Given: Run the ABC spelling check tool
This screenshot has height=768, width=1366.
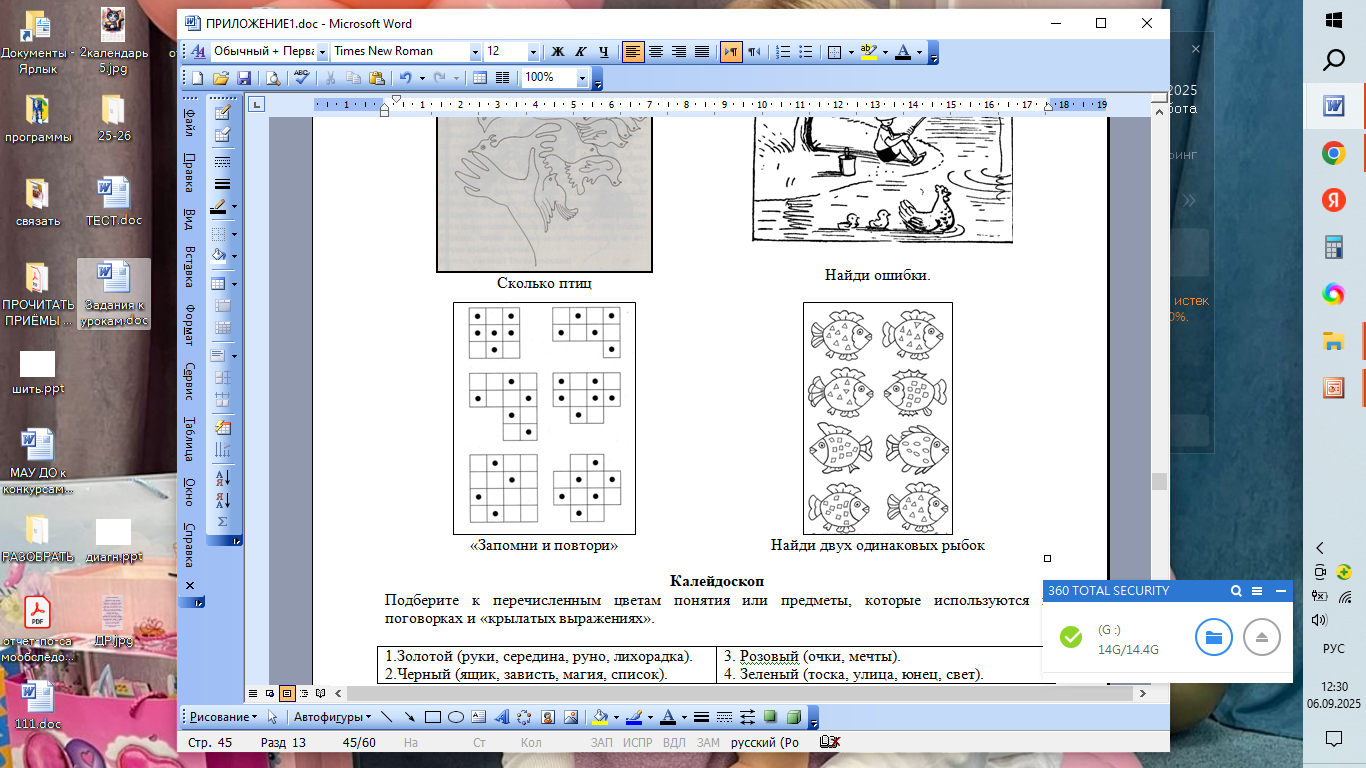Looking at the screenshot, I should pos(301,78).
